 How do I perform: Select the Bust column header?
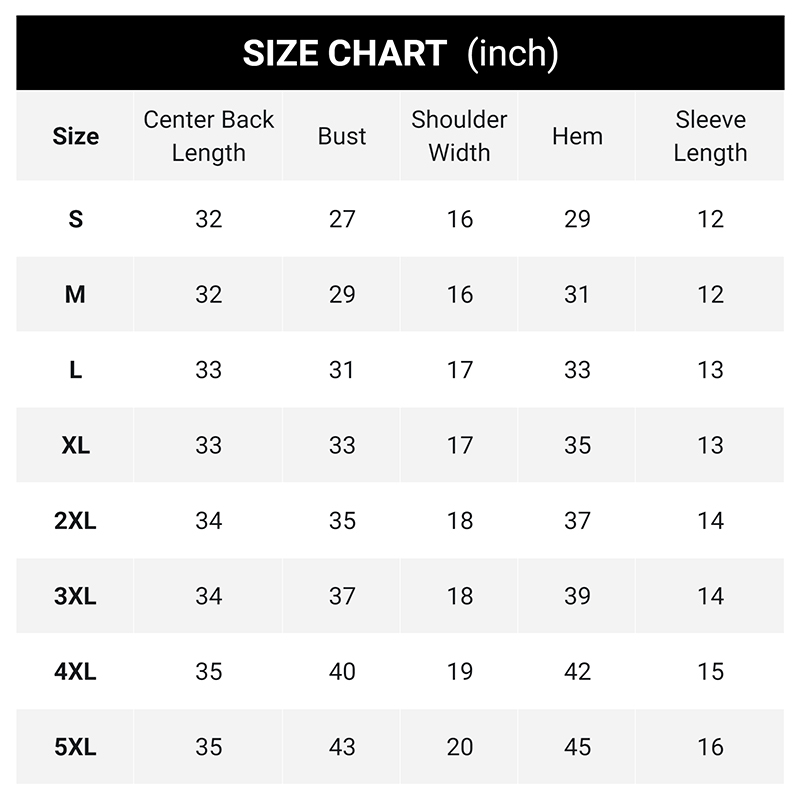(x=342, y=136)
